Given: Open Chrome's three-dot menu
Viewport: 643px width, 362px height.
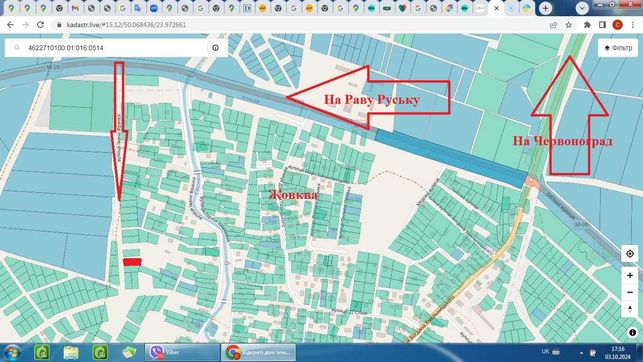Looking at the screenshot, I should (x=633, y=25).
